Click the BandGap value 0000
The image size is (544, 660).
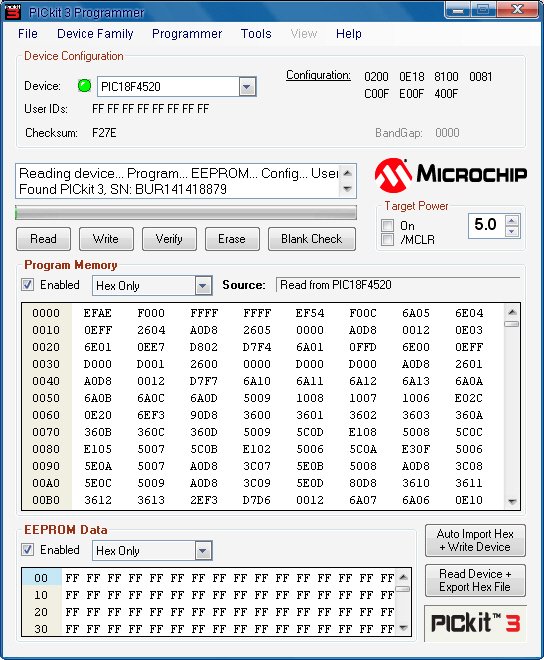447,133
